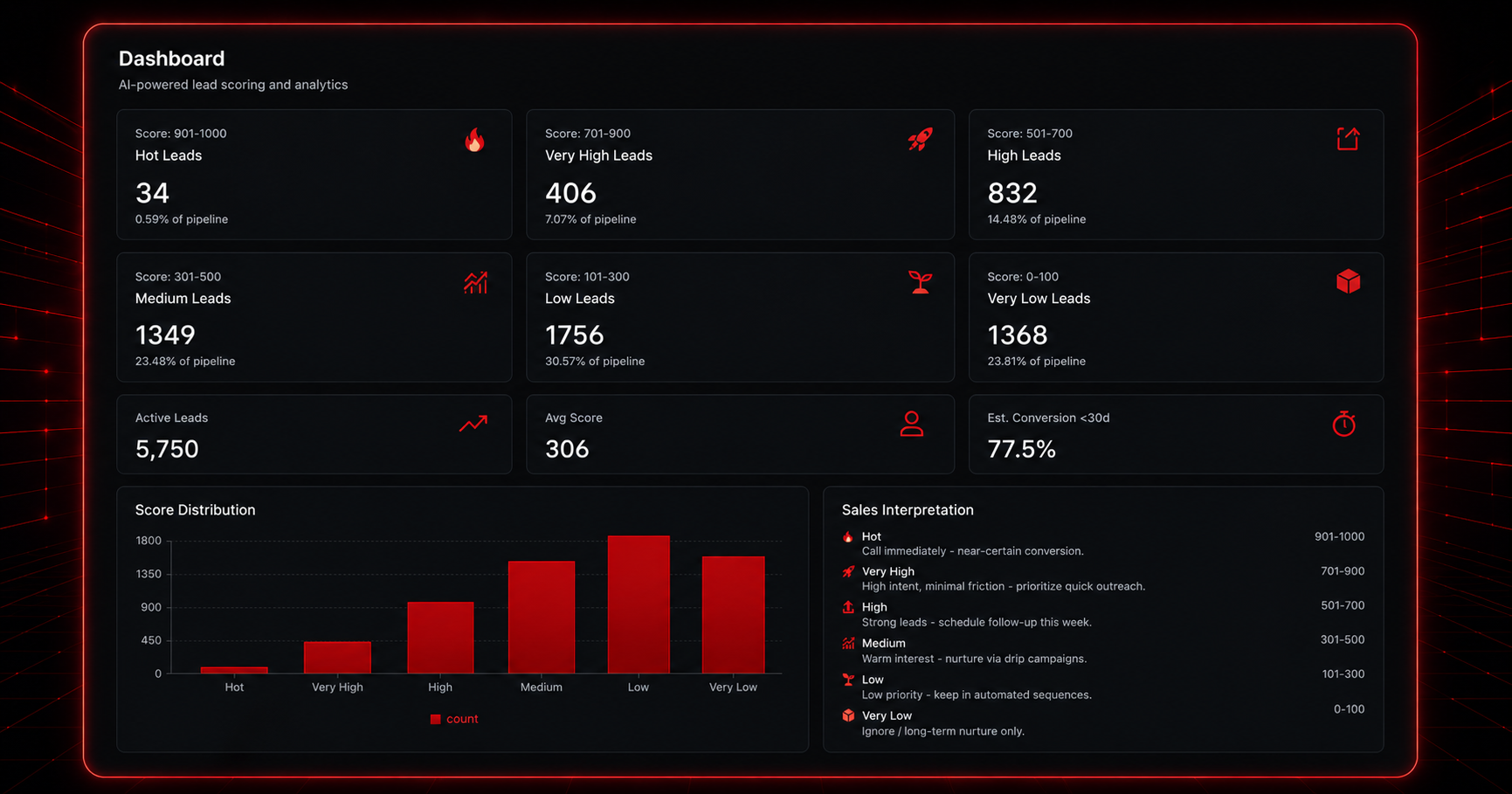The width and height of the screenshot is (1512, 794).
Task: Select the Medium bar in the chart
Action: point(542,617)
